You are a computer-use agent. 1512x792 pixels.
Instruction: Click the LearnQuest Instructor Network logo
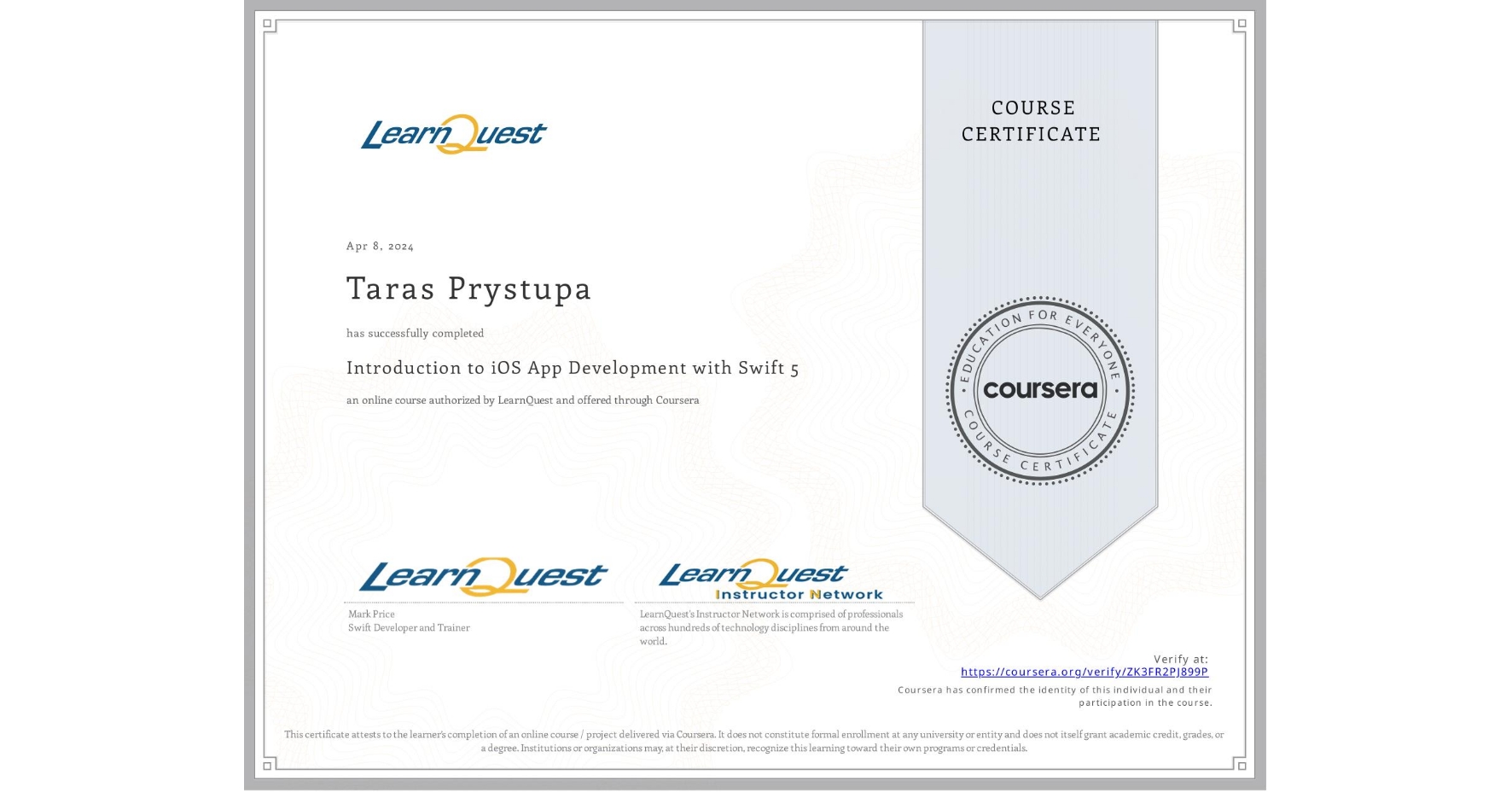pos(771,580)
